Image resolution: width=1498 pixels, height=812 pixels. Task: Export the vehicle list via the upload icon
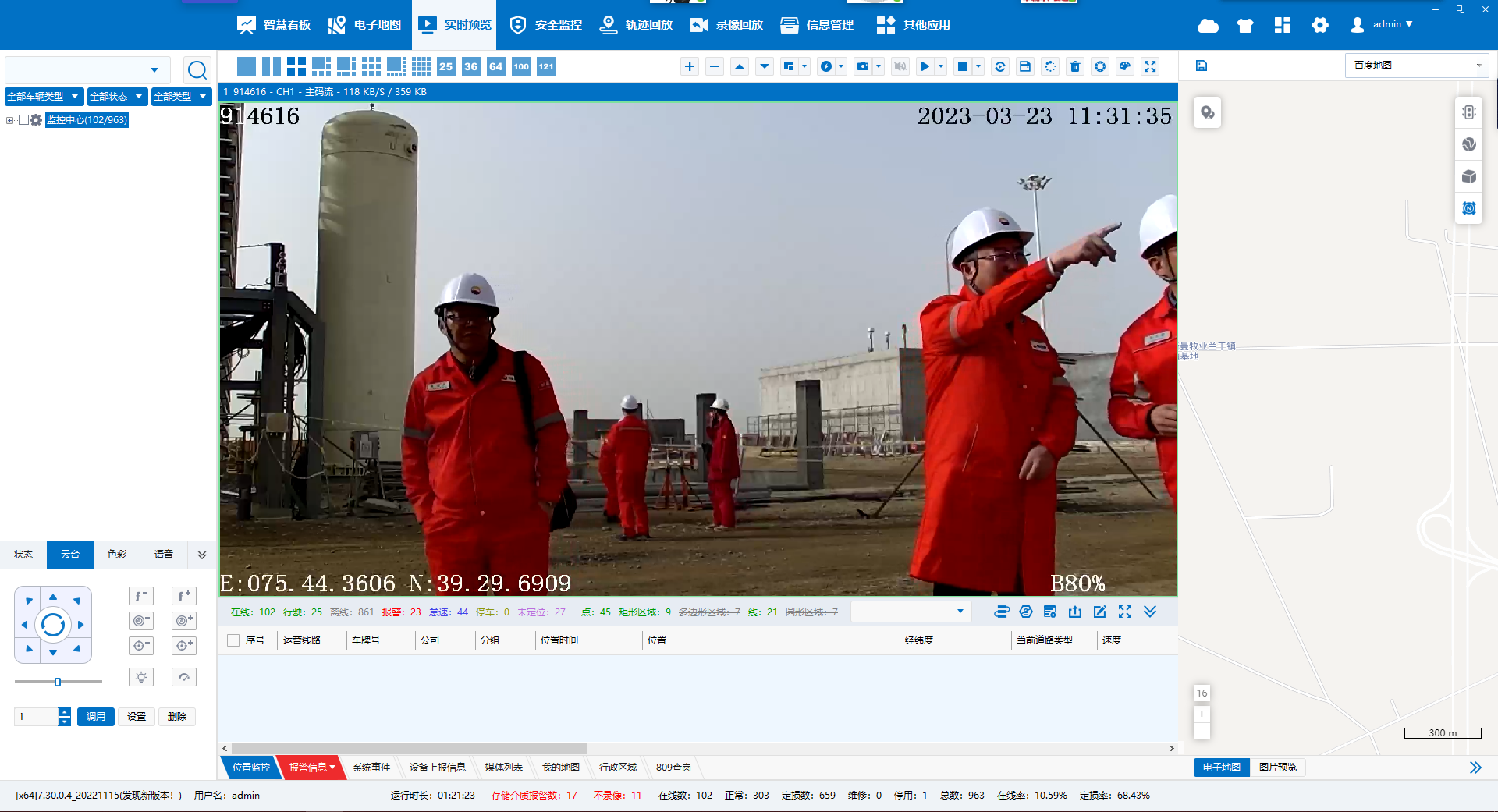1075,612
